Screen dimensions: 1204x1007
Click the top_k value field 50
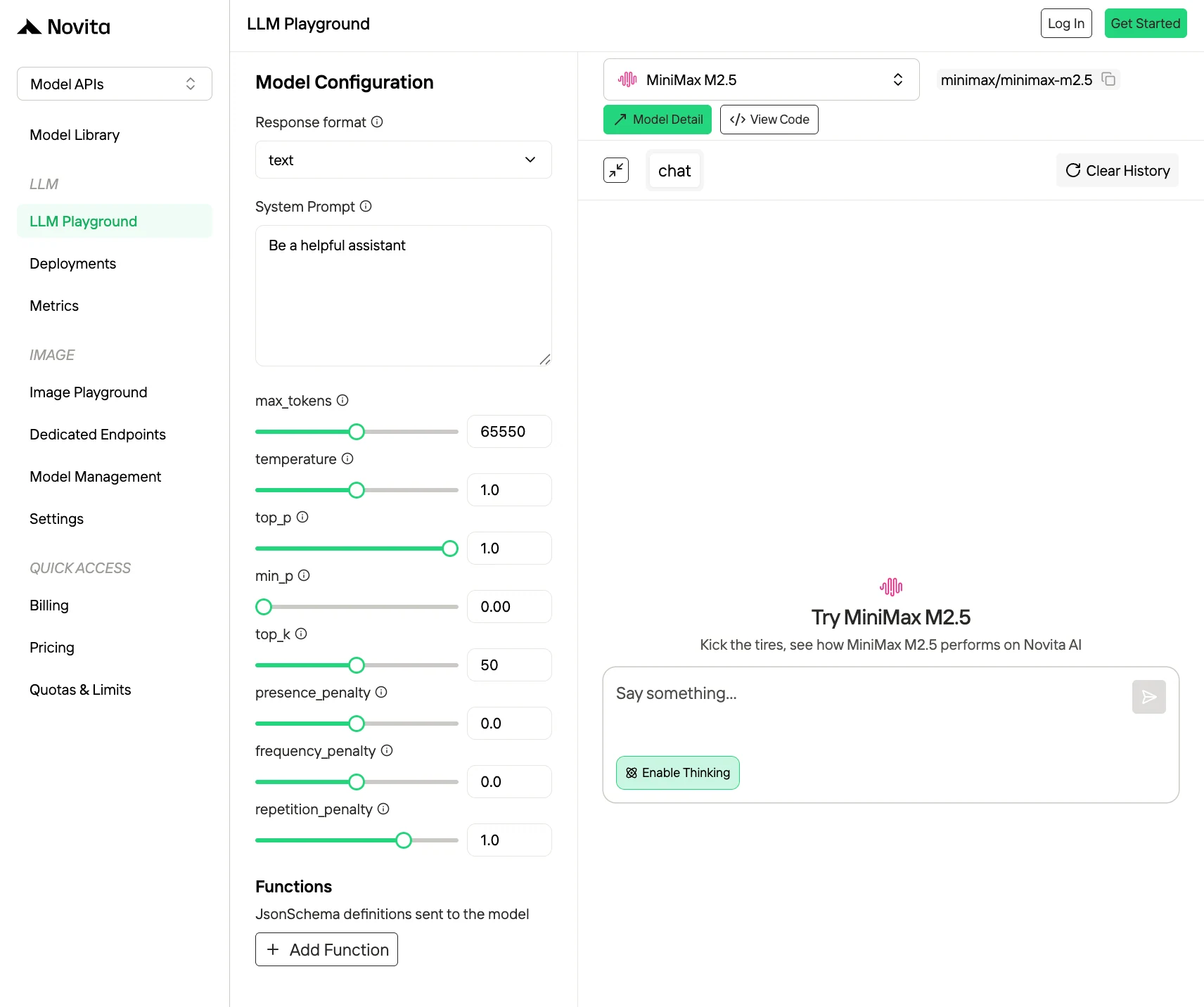(509, 665)
